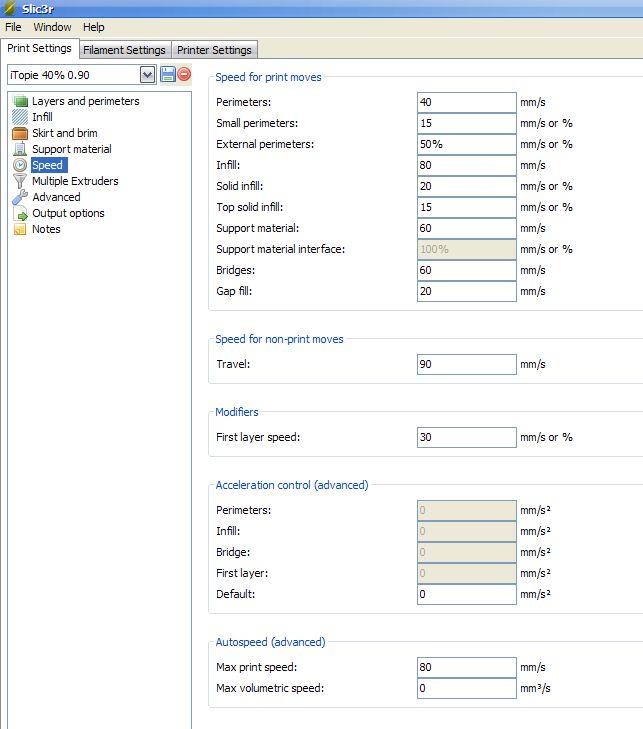Click the Notes yellow icon

20,229
